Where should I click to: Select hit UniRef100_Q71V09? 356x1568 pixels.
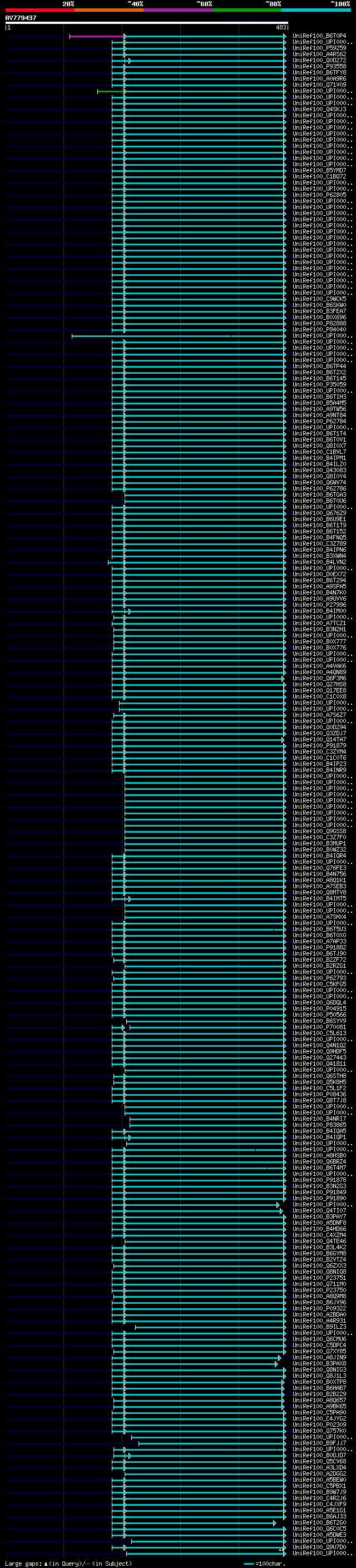point(319,85)
